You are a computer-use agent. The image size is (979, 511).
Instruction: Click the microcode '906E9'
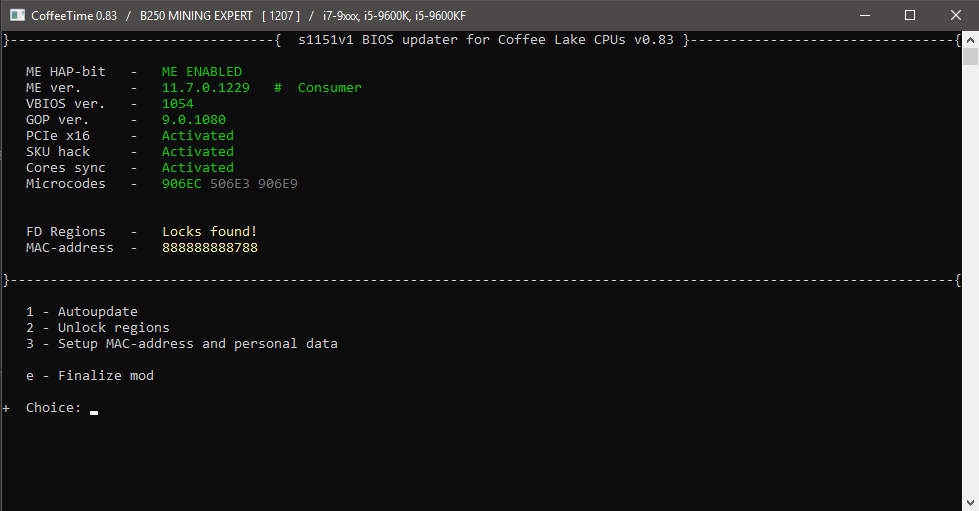click(278, 184)
